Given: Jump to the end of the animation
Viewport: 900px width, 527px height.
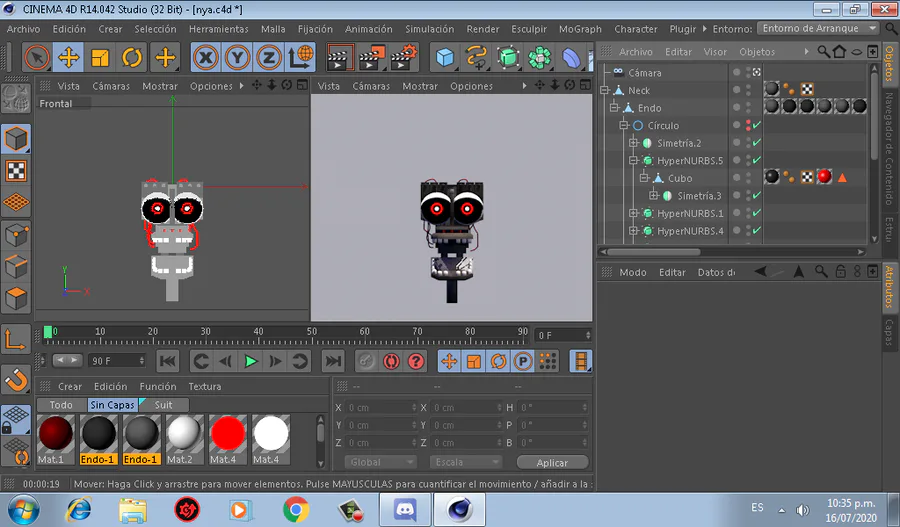Looking at the screenshot, I should (333, 361).
